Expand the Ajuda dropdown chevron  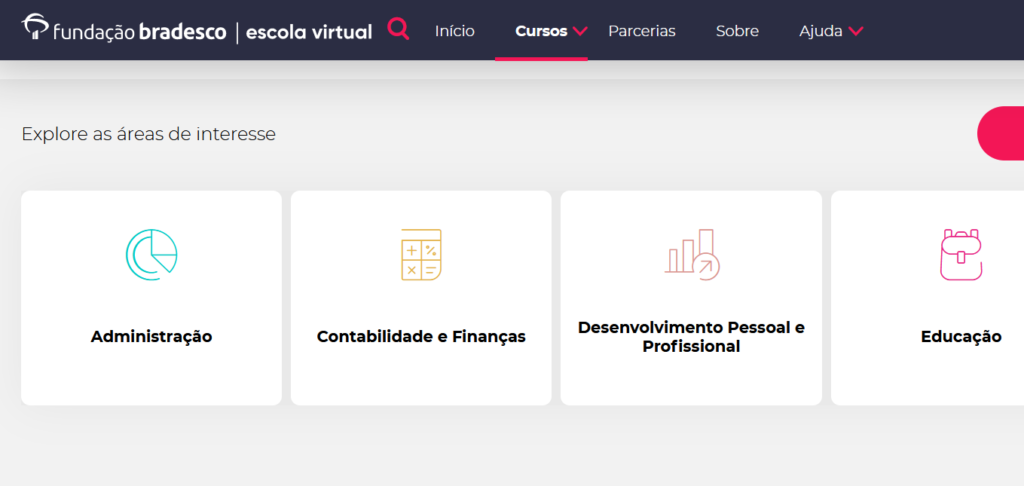[x=856, y=31]
